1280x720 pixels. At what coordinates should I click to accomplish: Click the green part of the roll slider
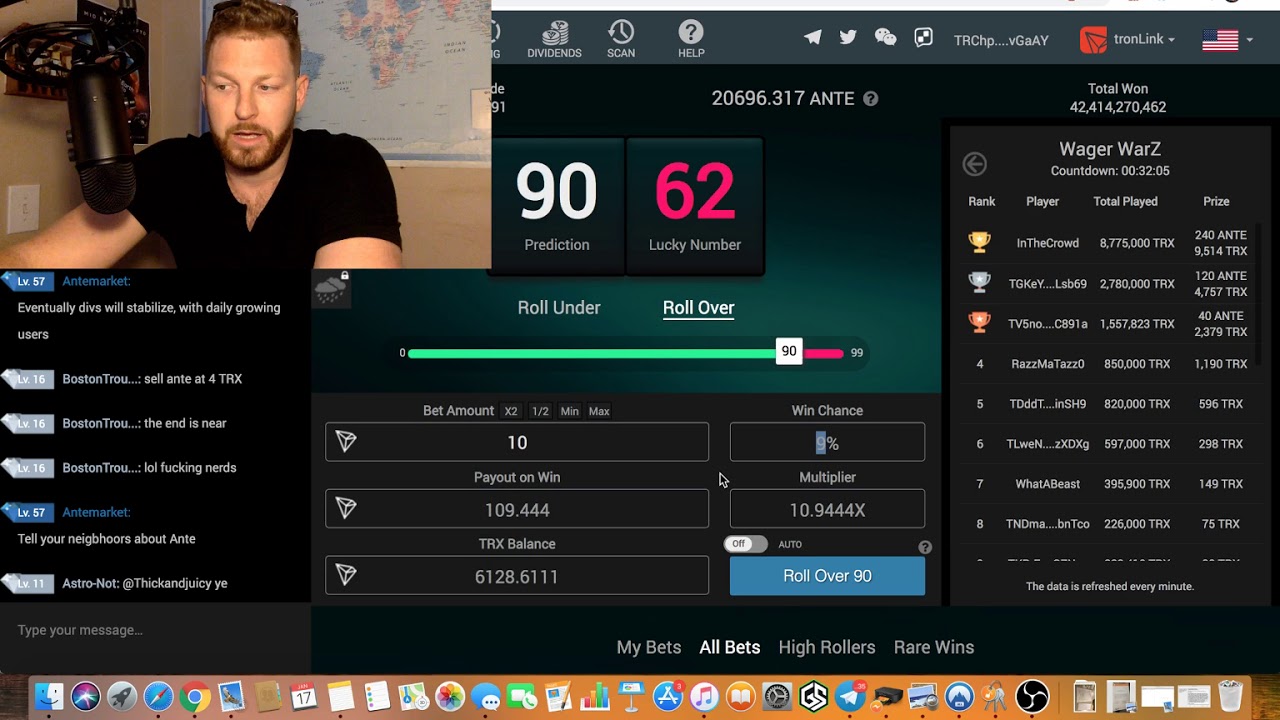tap(592, 353)
